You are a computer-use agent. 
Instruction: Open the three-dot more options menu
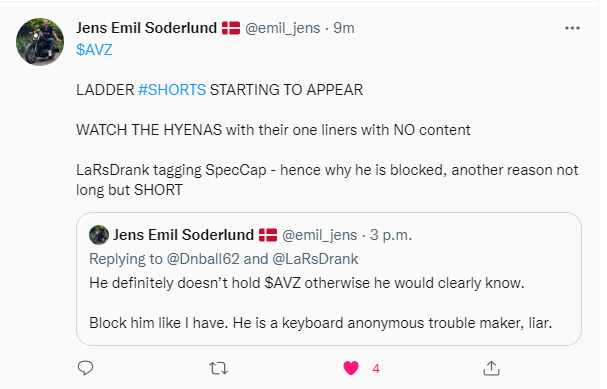click(572, 28)
